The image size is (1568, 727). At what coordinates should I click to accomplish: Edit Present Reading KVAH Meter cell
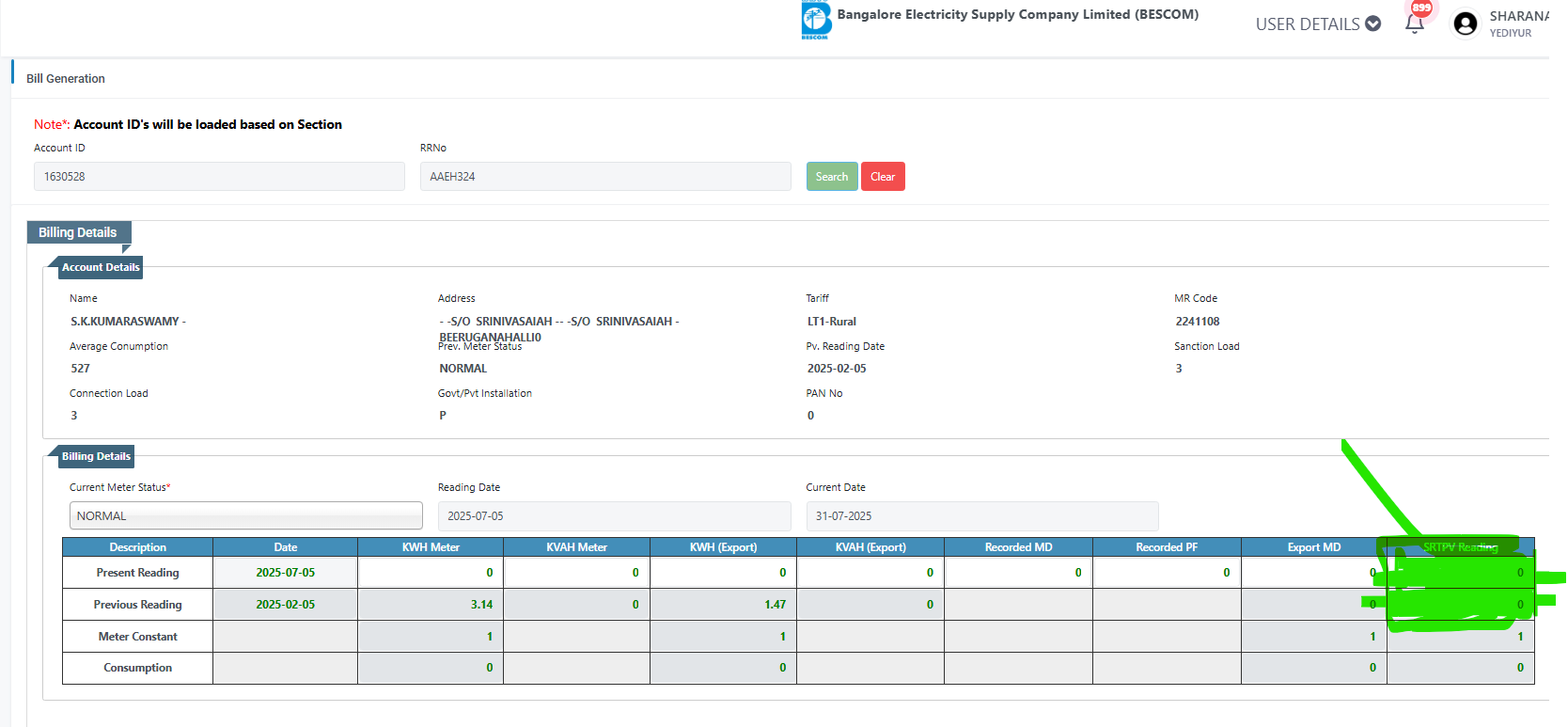click(576, 573)
